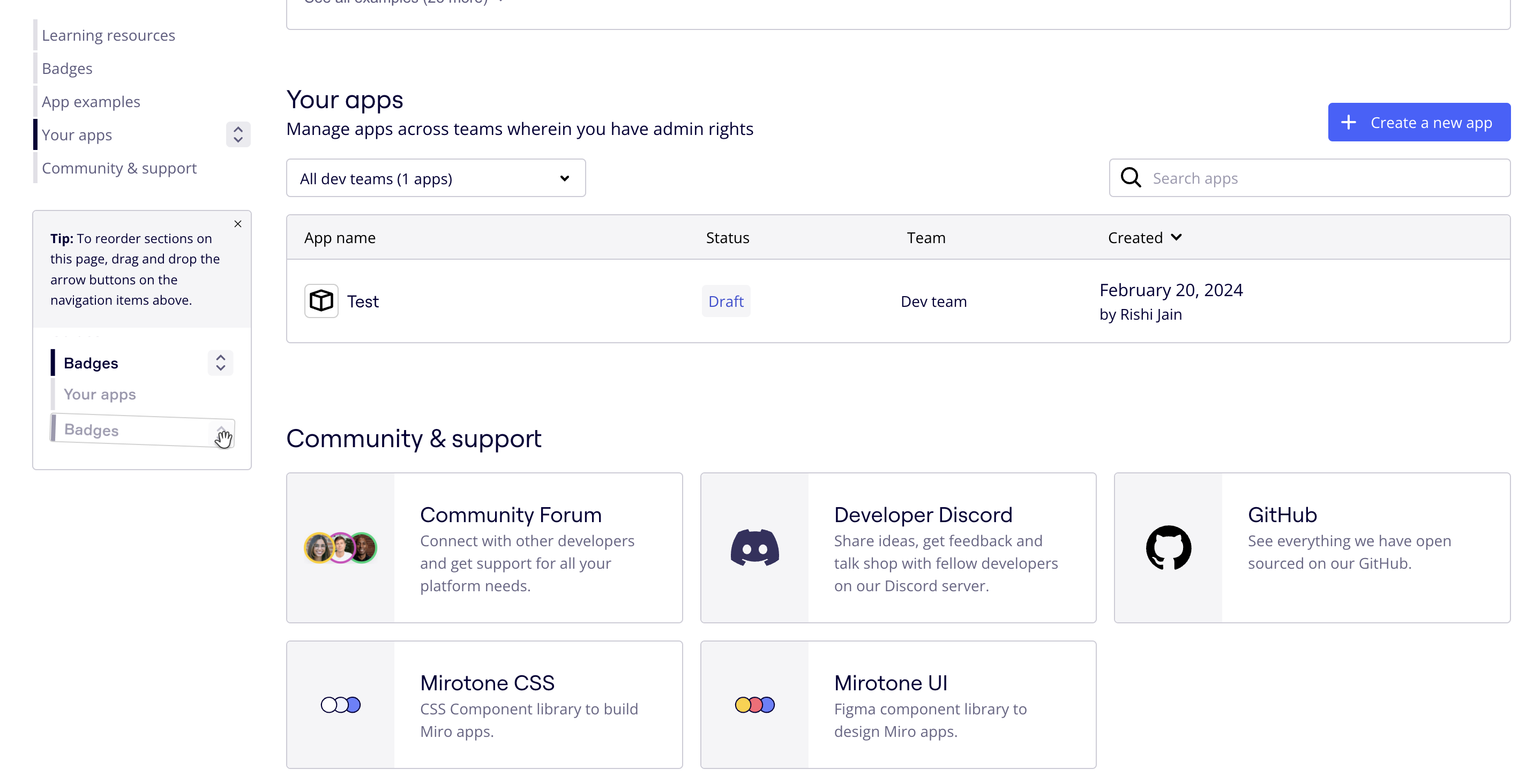Screen dimensions: 1526x784
Task: Select App examples in sidebar
Action: [91, 102]
